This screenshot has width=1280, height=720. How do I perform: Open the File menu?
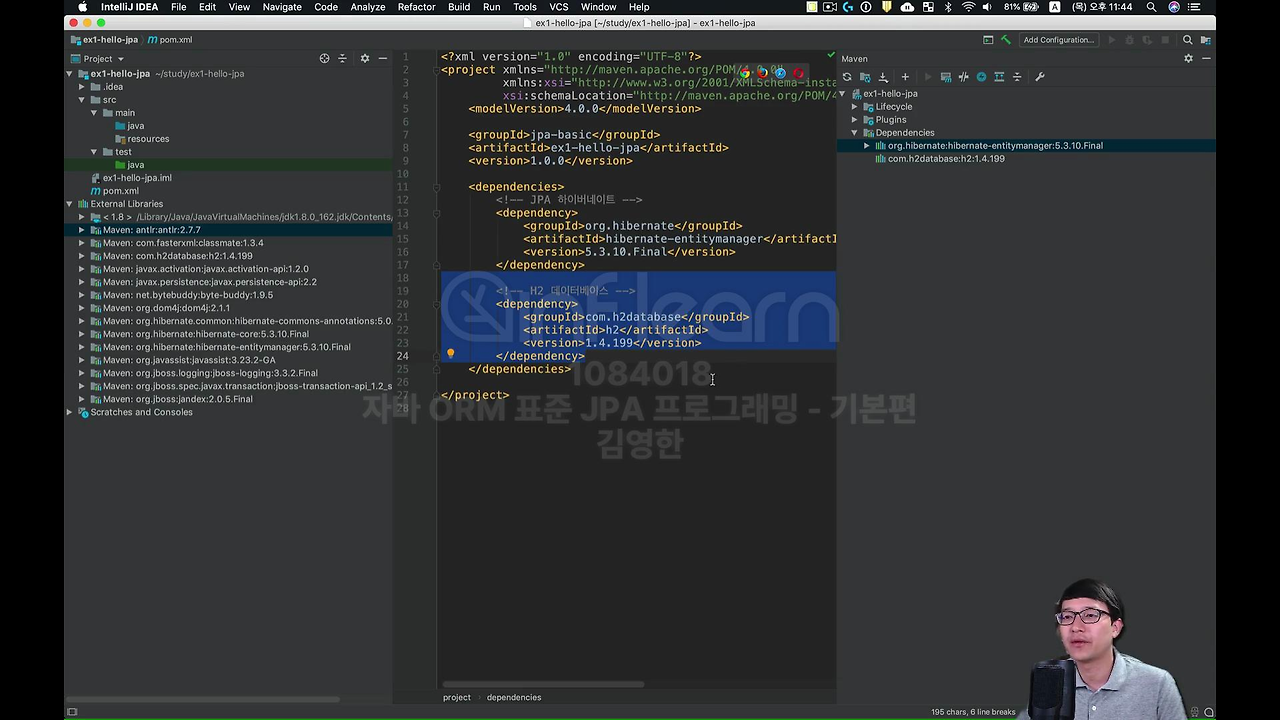click(x=178, y=7)
